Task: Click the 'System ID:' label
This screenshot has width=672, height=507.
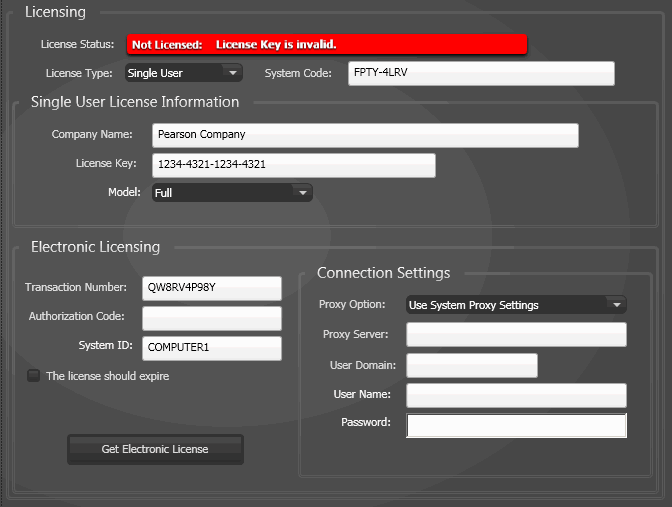Action: [x=105, y=345]
